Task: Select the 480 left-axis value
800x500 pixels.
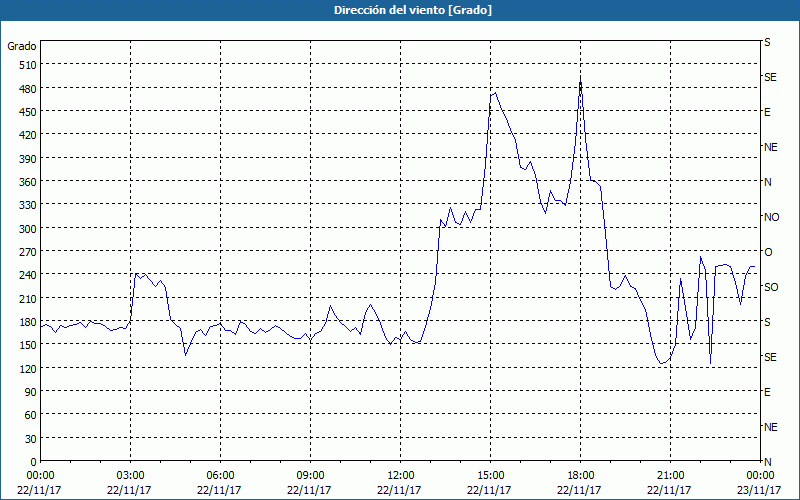Action: pyautogui.click(x=28, y=89)
